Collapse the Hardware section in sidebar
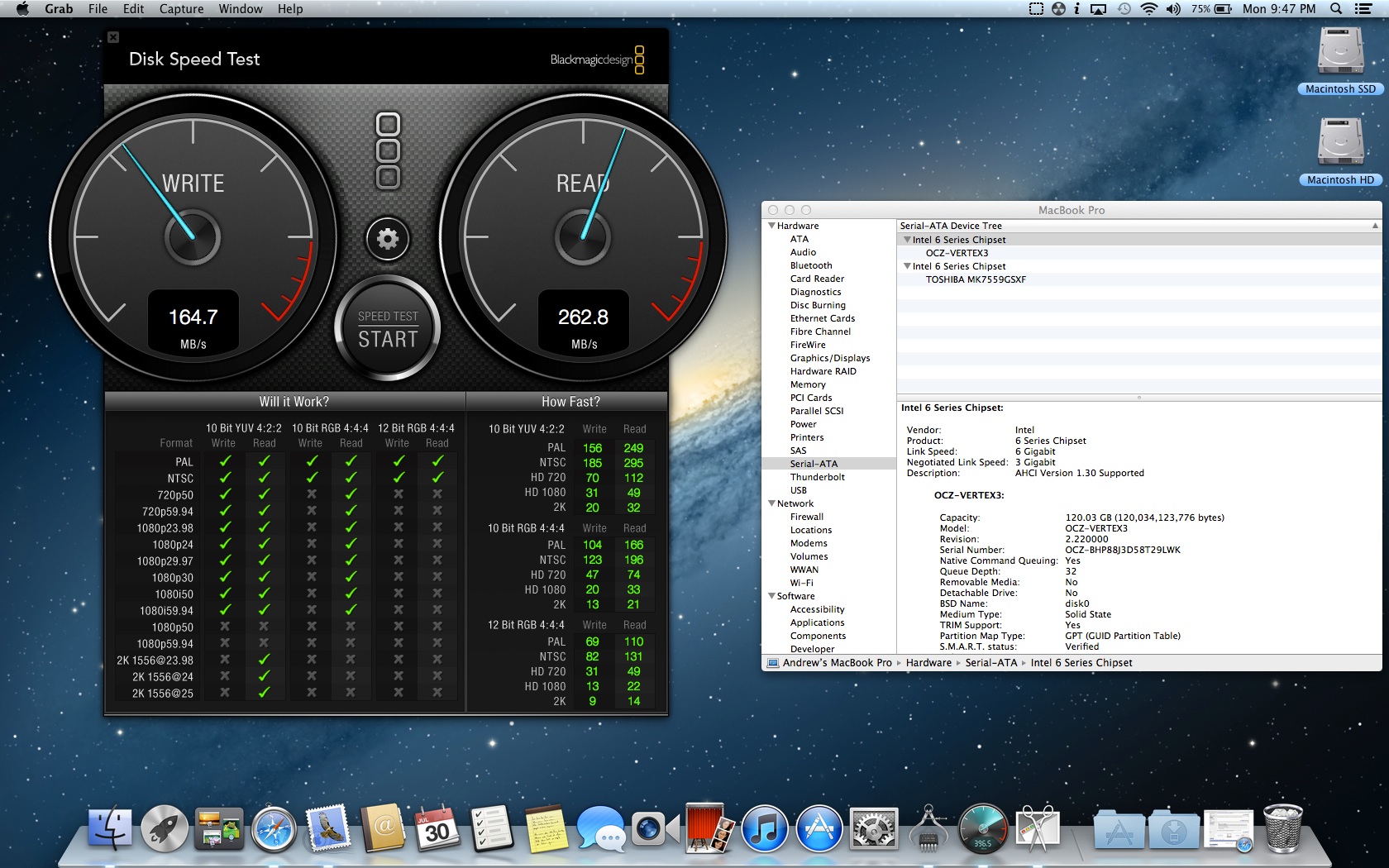The image size is (1389, 868). pos(771,226)
